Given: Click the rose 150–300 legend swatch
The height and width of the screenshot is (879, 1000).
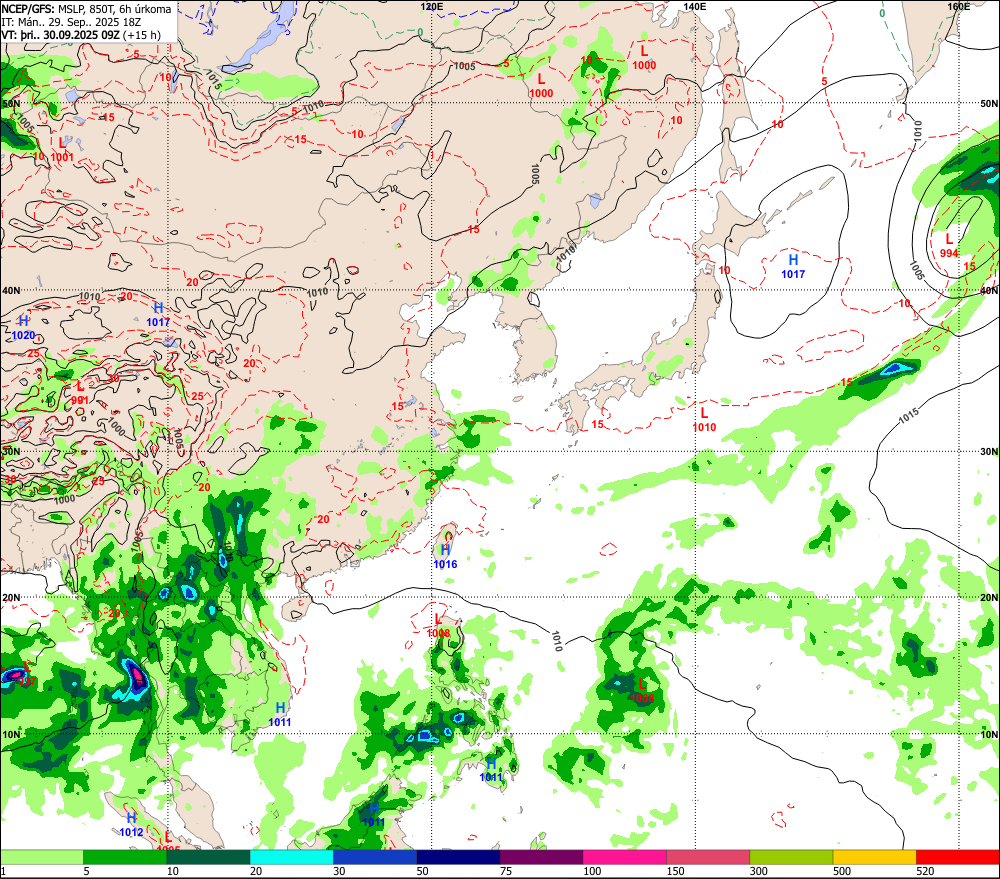Looking at the screenshot, I should (x=708, y=857).
